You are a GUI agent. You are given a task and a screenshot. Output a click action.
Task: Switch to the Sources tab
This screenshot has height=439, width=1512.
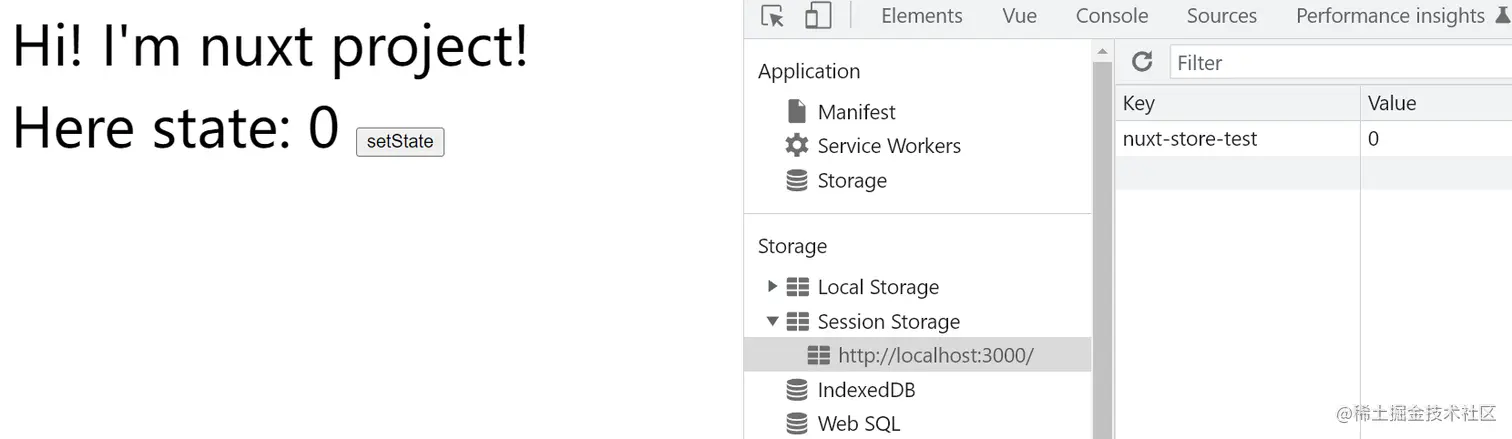pos(1221,16)
